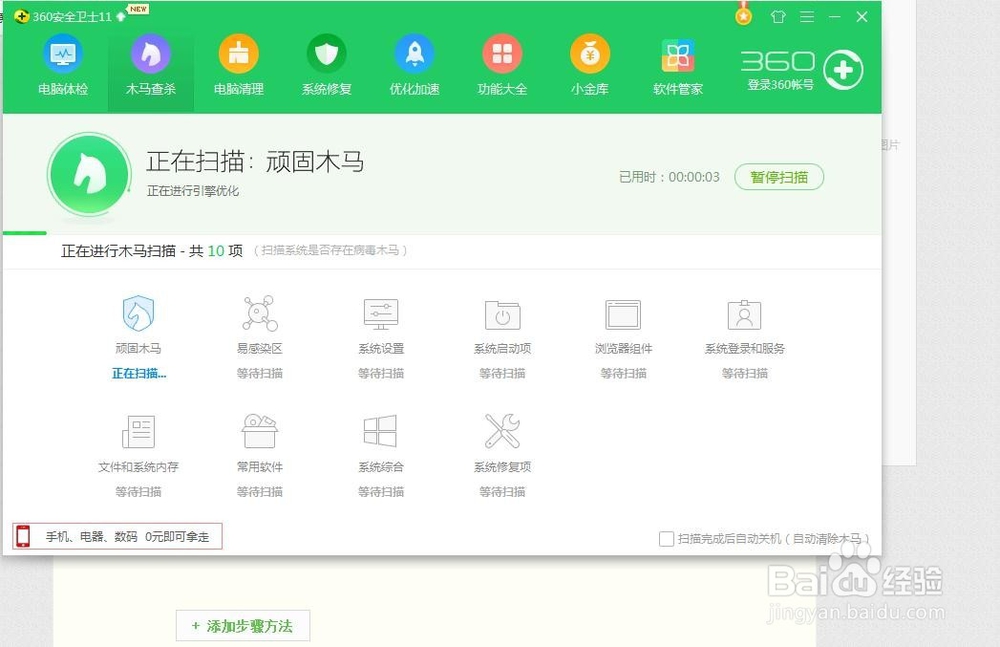Click the upgrade arrow beside 360安全卫士11

tap(121, 17)
